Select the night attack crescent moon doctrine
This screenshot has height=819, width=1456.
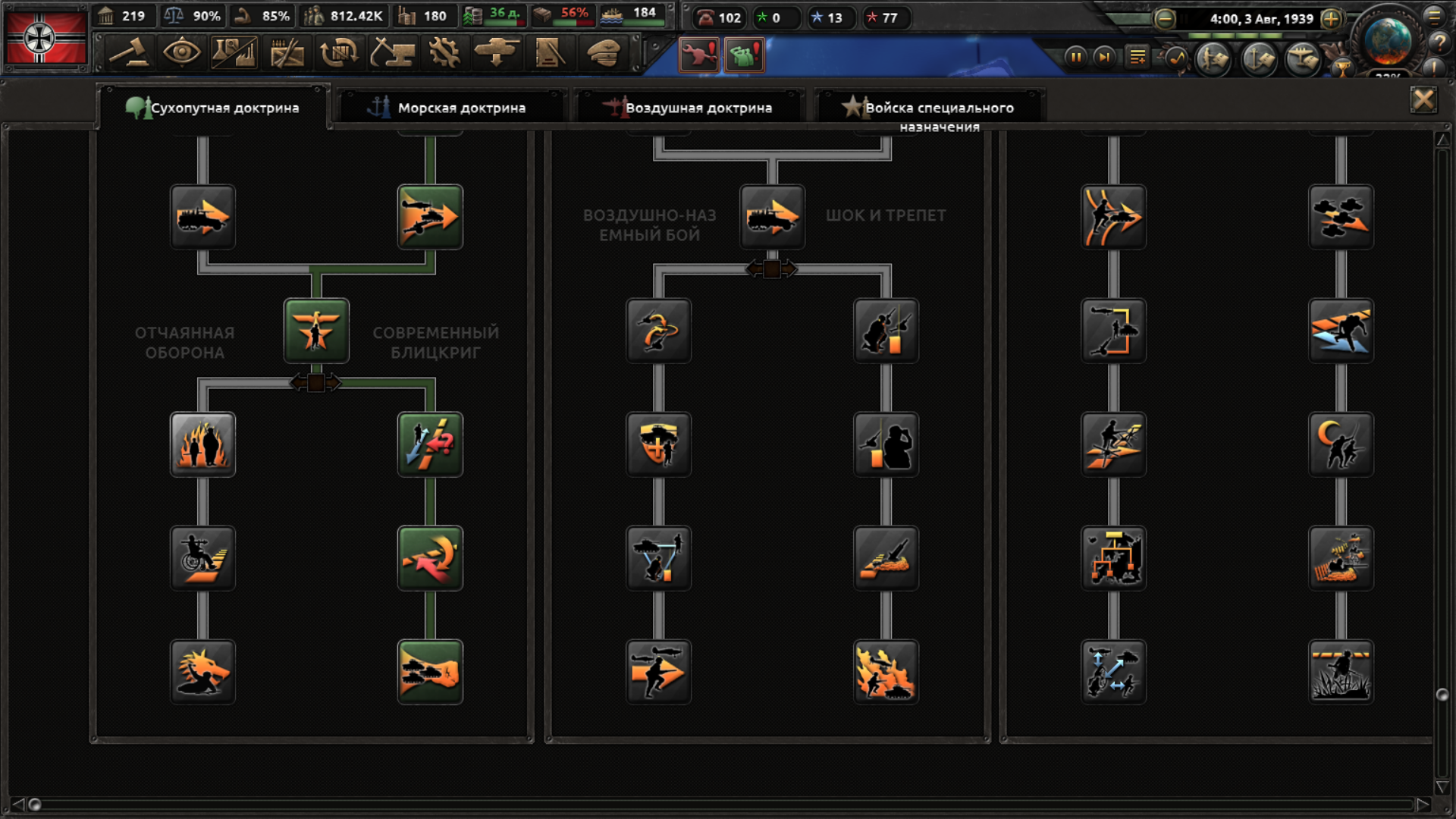[1340, 444]
